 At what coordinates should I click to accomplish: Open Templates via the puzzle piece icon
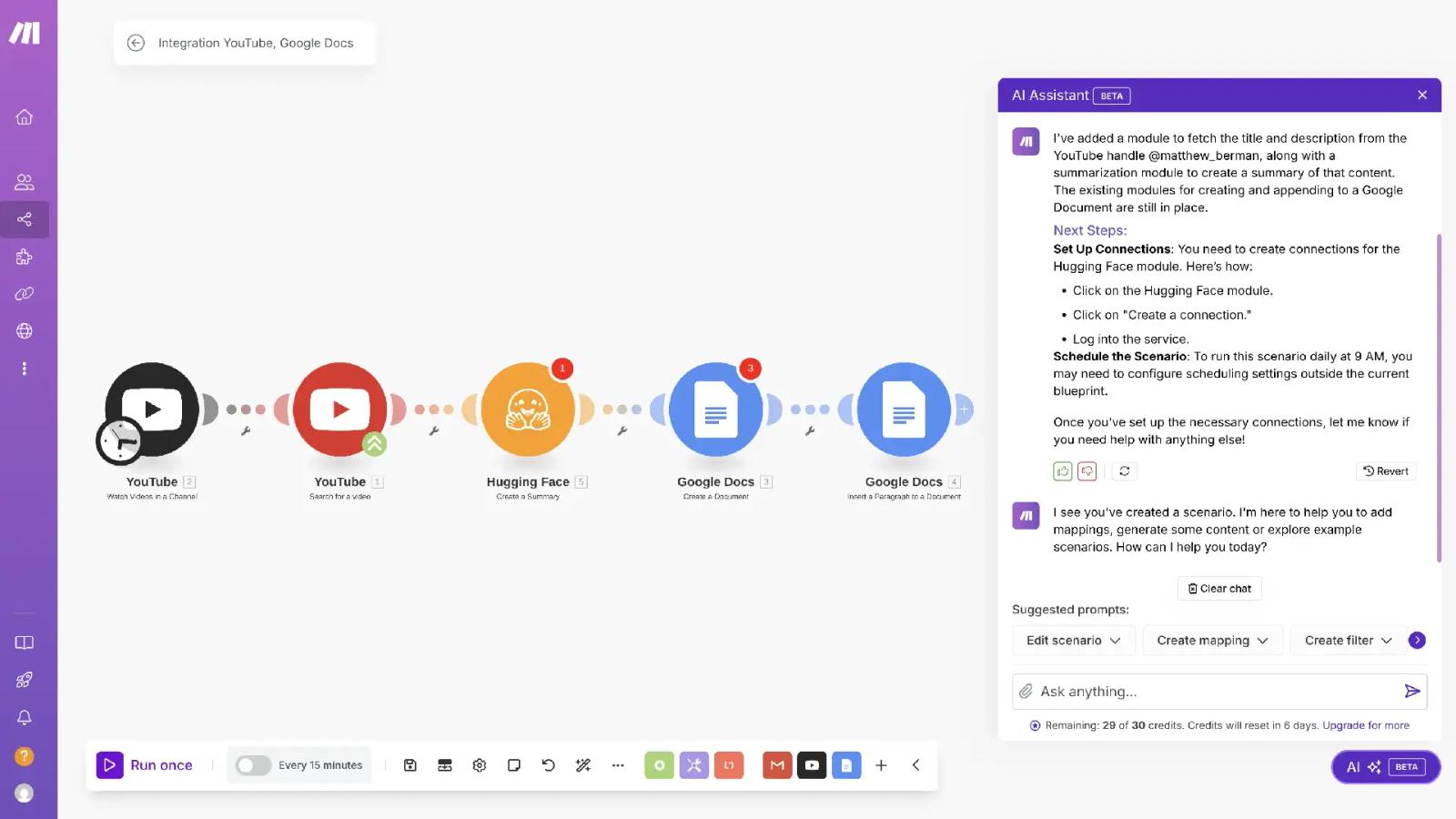click(25, 257)
